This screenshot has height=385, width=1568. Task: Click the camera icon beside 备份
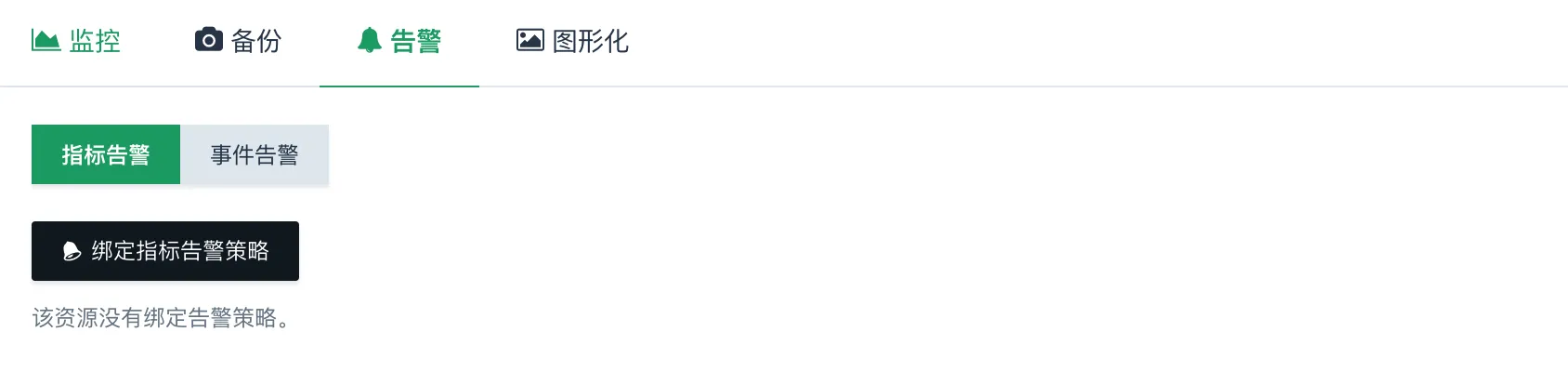coord(209,40)
